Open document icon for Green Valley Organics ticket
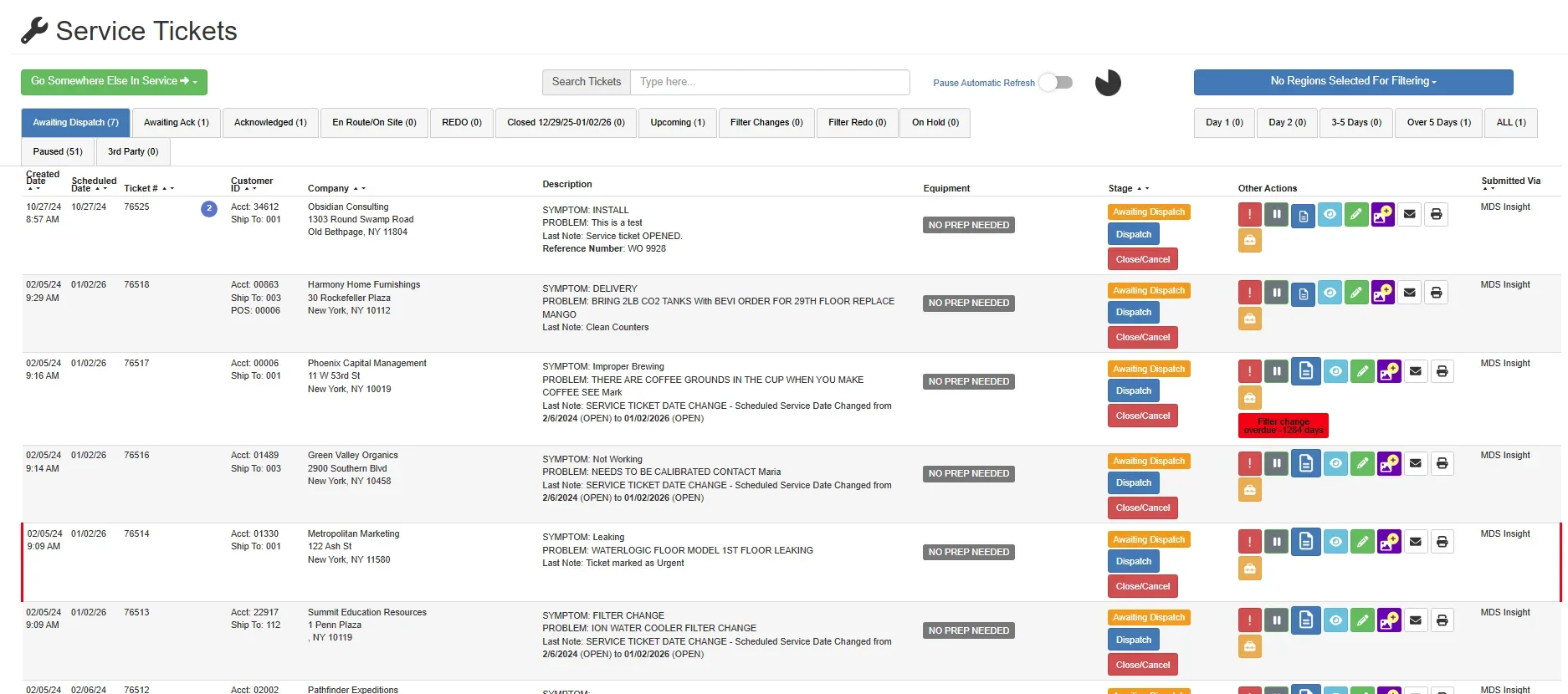Image resolution: width=1568 pixels, height=694 pixels. click(x=1306, y=462)
